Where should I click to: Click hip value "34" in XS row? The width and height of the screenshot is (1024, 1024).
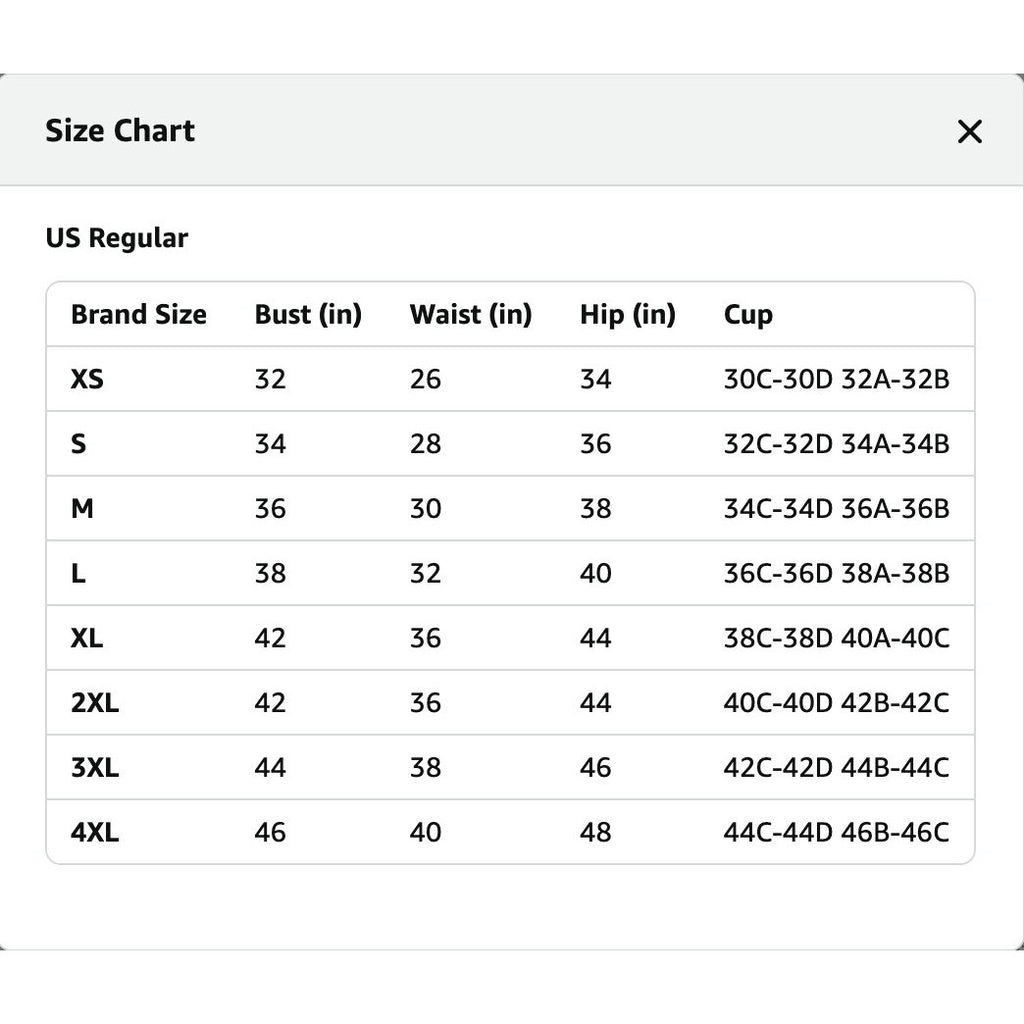[x=596, y=379]
